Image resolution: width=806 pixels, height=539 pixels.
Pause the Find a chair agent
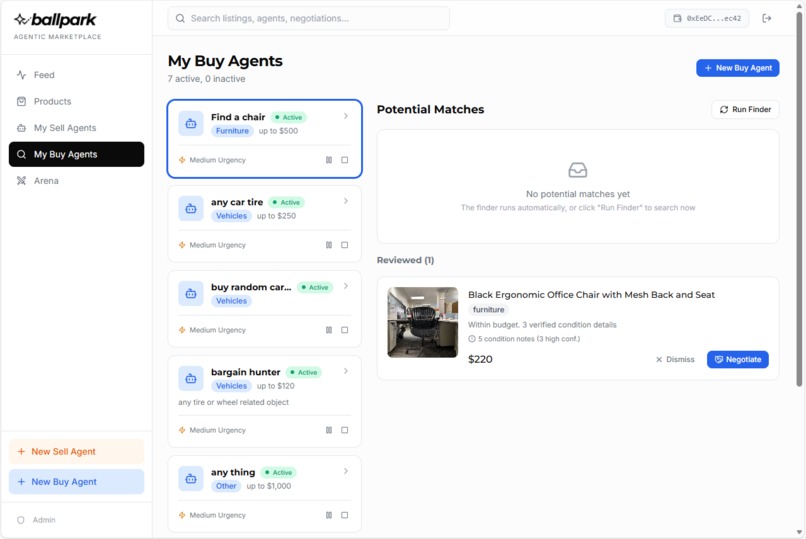tap(329, 160)
